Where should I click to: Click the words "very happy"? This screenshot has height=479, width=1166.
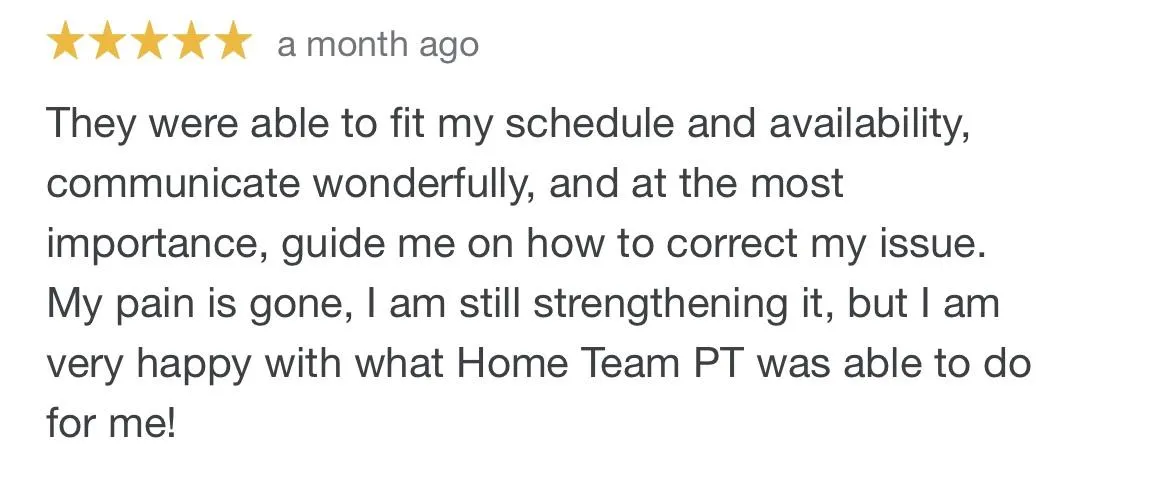(x=148, y=365)
